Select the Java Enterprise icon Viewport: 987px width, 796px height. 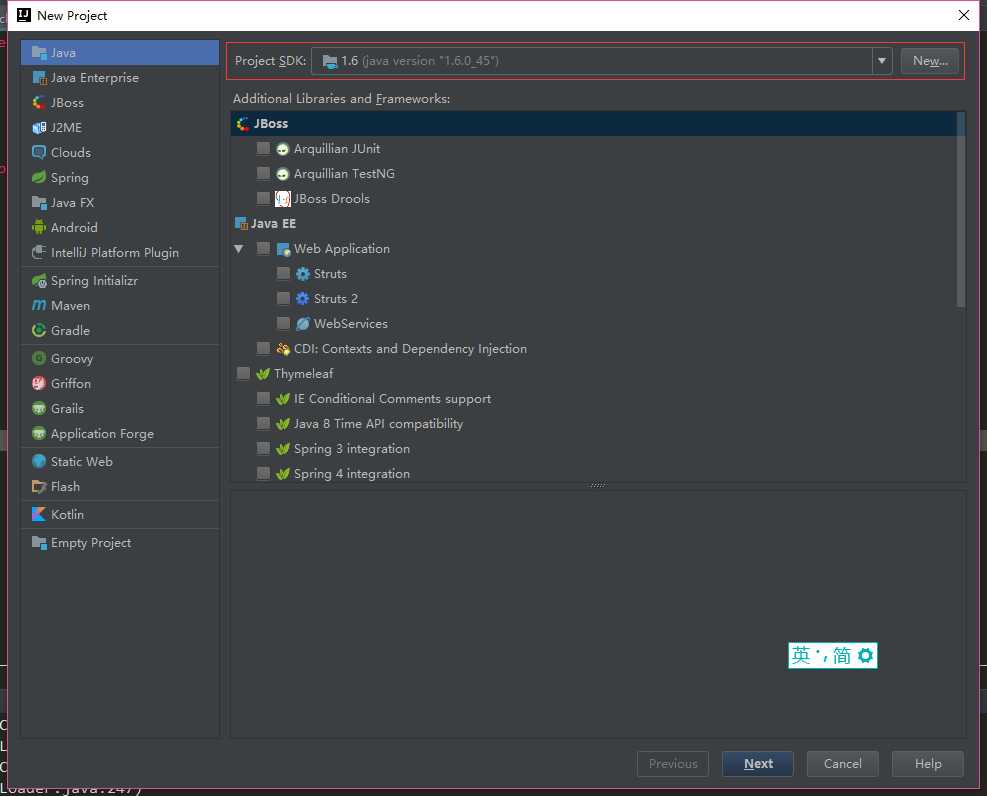39,77
